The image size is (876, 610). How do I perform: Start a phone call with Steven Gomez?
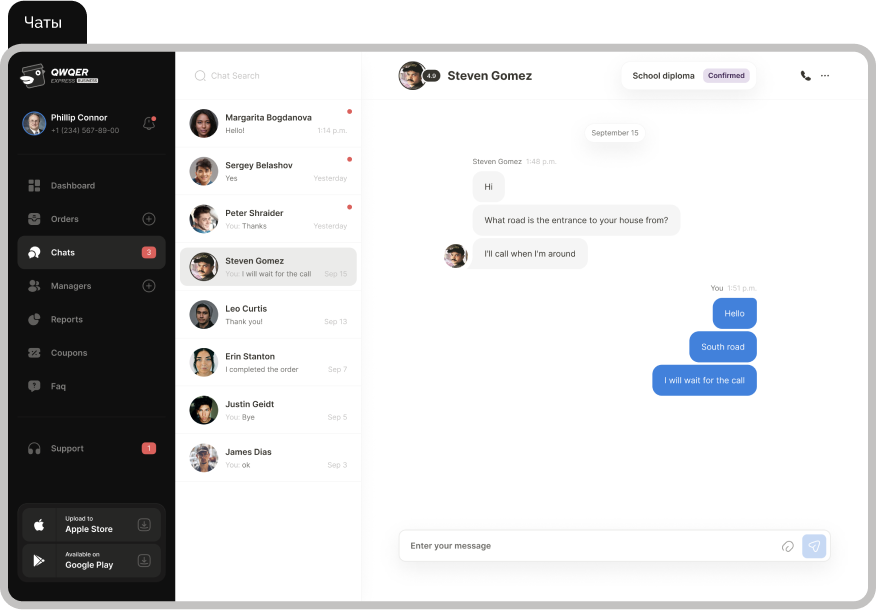(x=805, y=76)
